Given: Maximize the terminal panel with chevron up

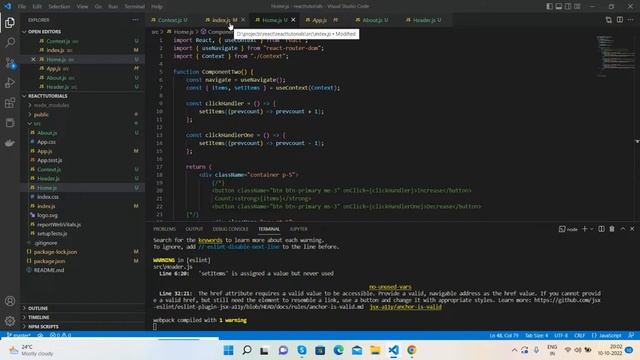Looking at the screenshot, I should [622, 229].
